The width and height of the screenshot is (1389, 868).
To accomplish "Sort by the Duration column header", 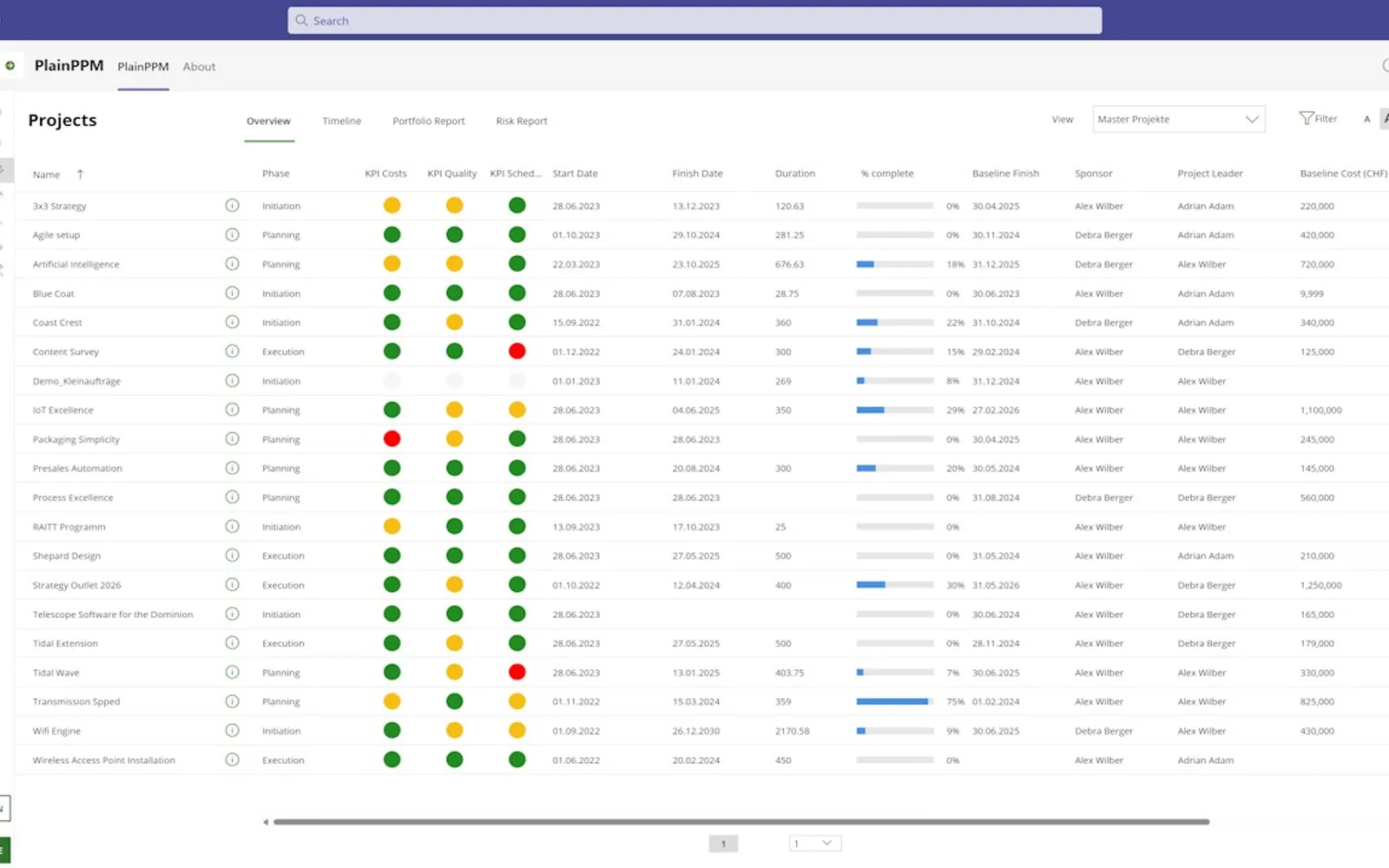I will point(795,174).
